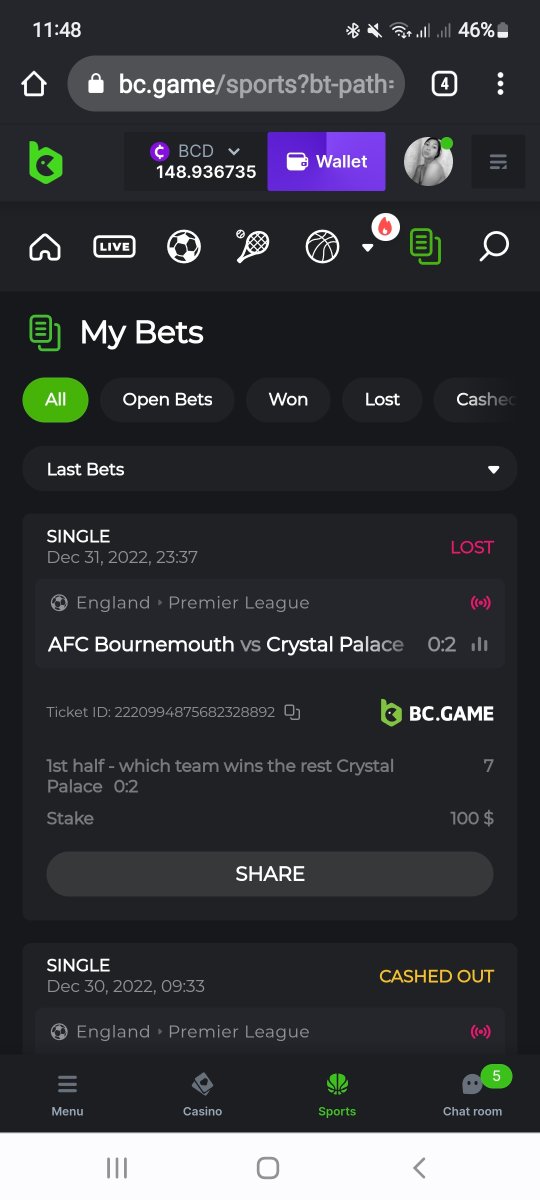This screenshot has width=540, height=1200.
Task: Open the Casino tab in bottom bar
Action: 202,1094
